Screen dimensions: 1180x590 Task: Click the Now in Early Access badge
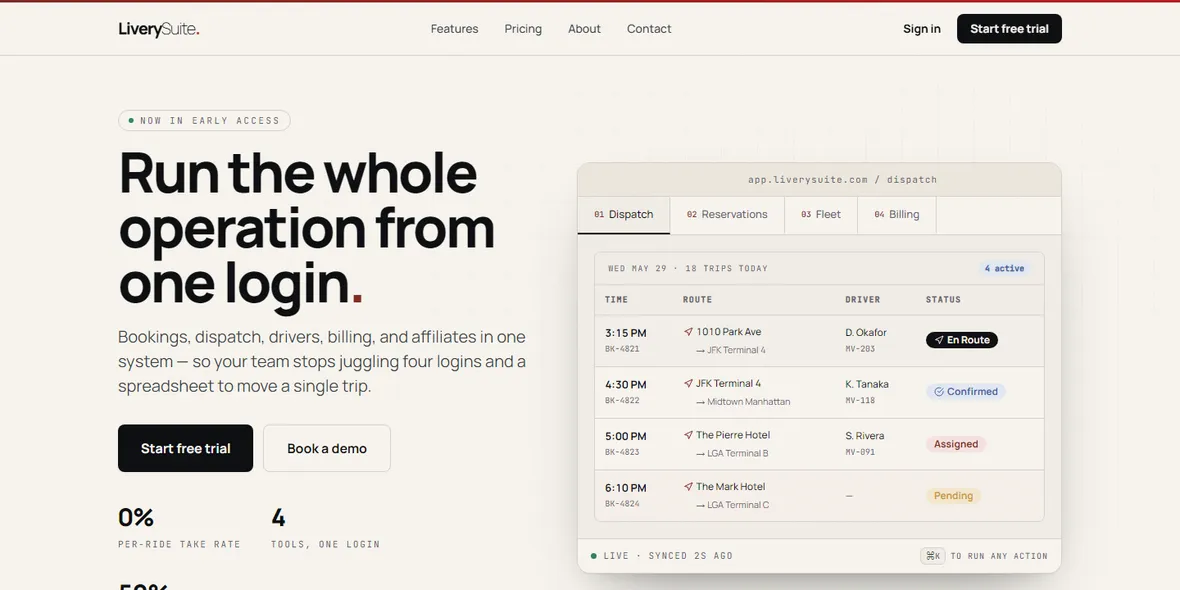[x=204, y=120]
